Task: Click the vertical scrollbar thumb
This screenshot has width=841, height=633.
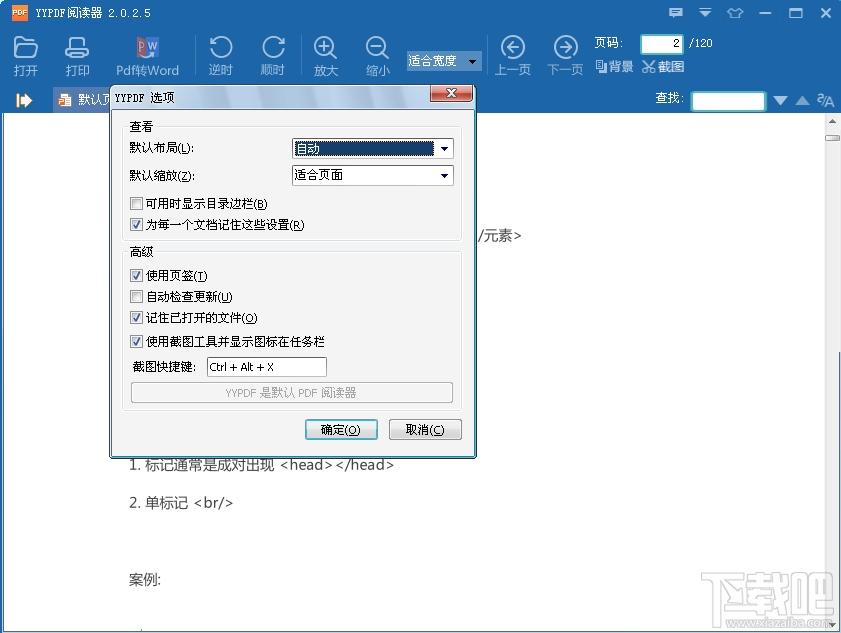Action: point(832,138)
